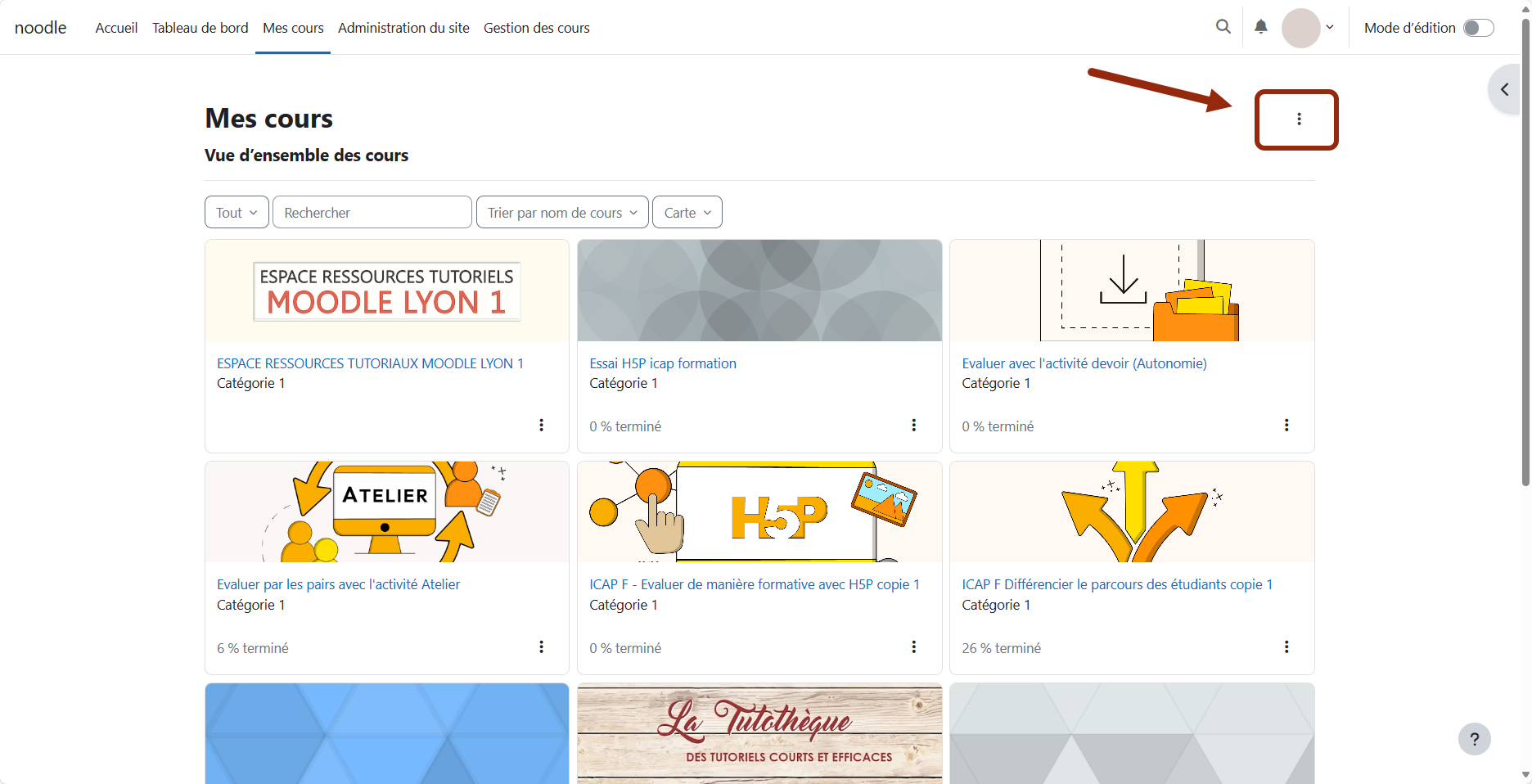Click the help question mark icon
1532x784 pixels.
click(1475, 739)
